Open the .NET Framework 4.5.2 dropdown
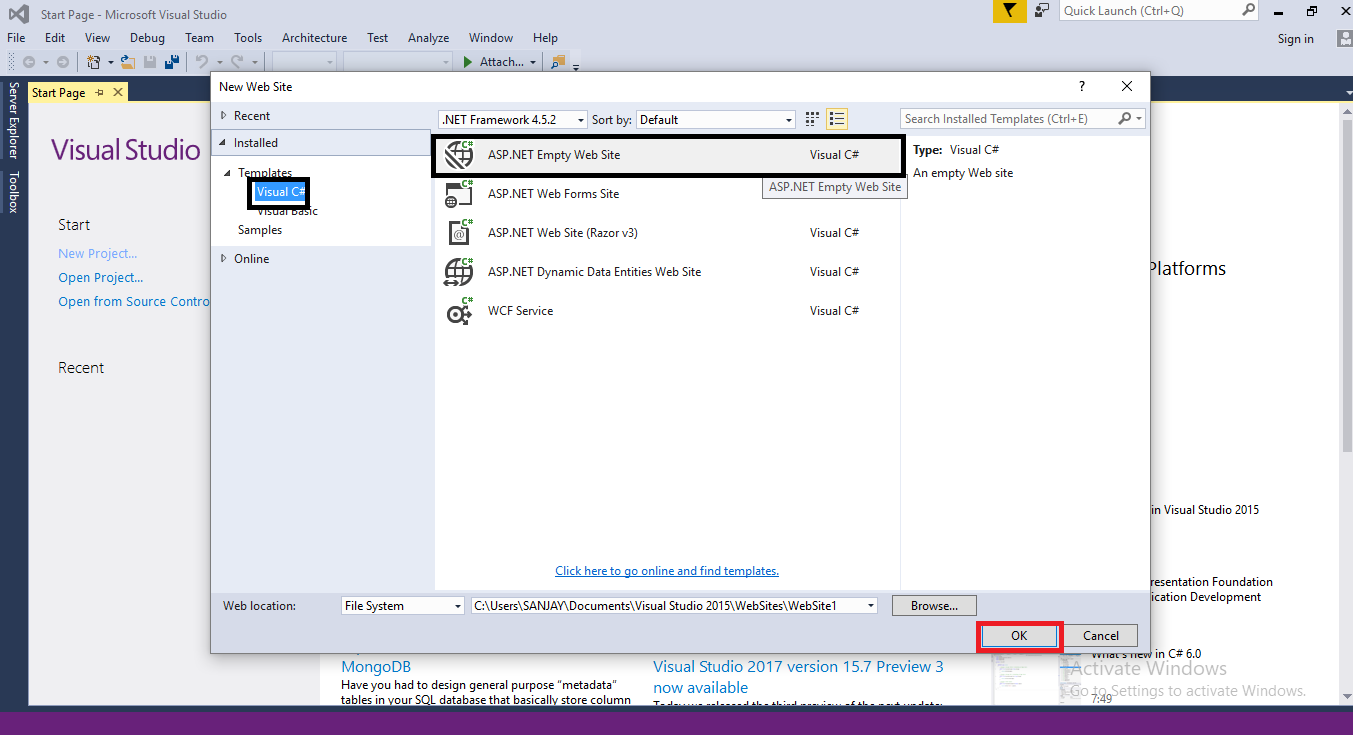 point(514,119)
